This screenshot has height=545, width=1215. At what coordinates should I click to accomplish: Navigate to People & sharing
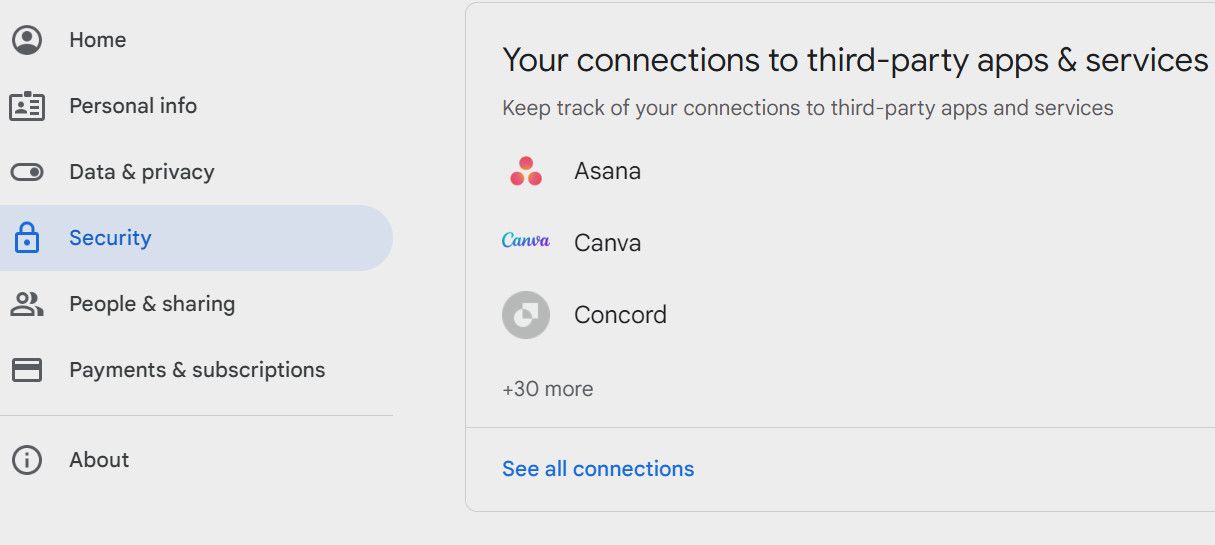pos(152,304)
